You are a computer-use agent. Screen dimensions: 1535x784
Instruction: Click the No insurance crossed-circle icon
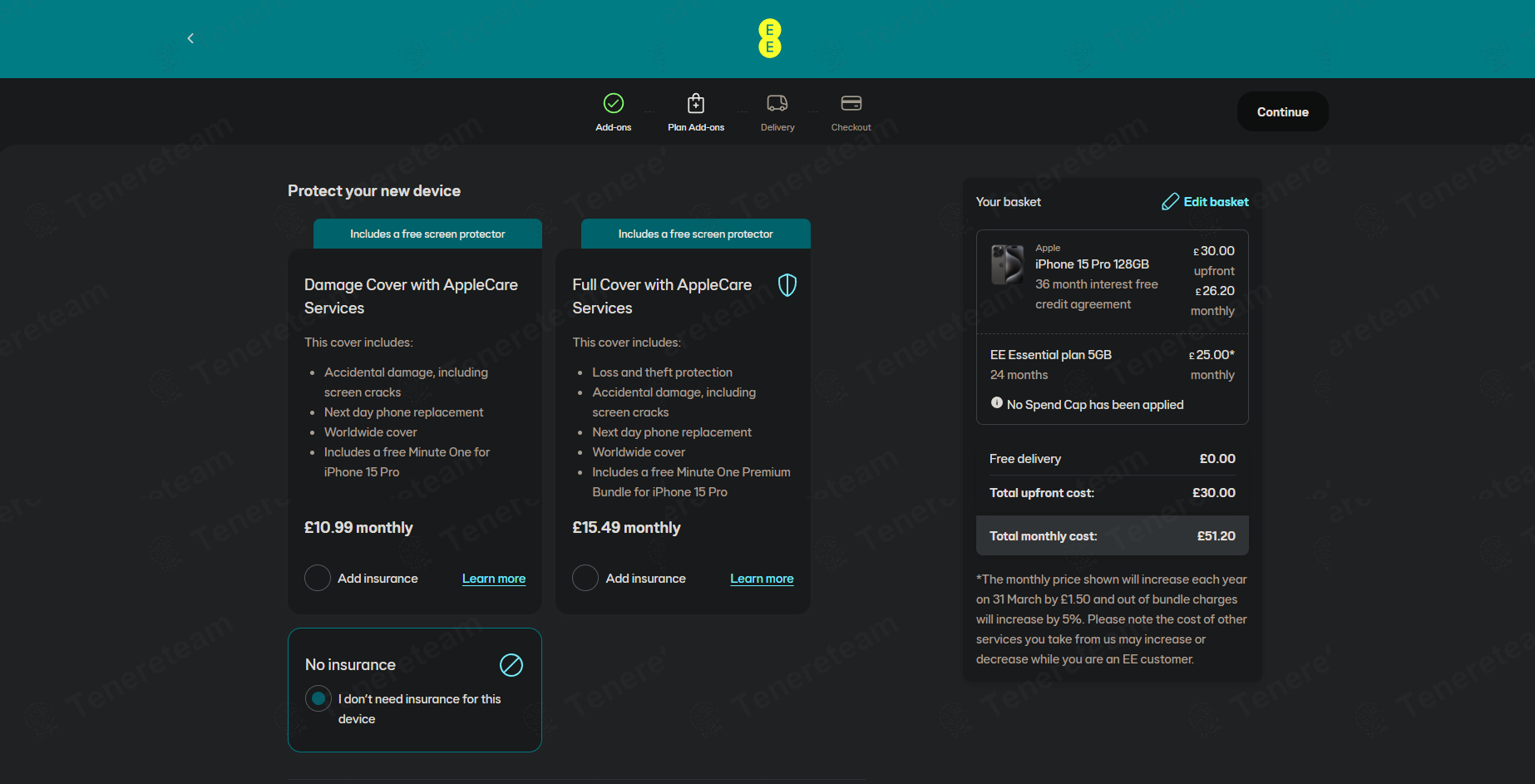tap(511, 665)
